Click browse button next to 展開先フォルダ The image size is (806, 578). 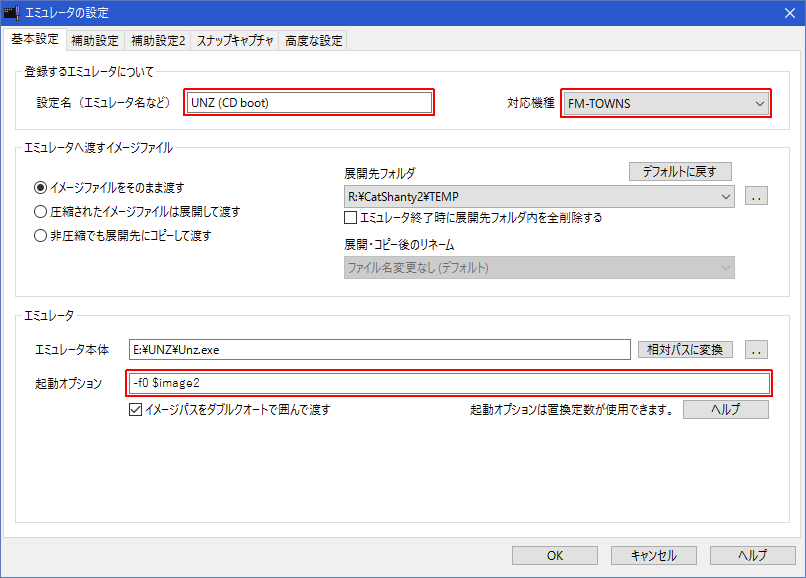tap(757, 197)
